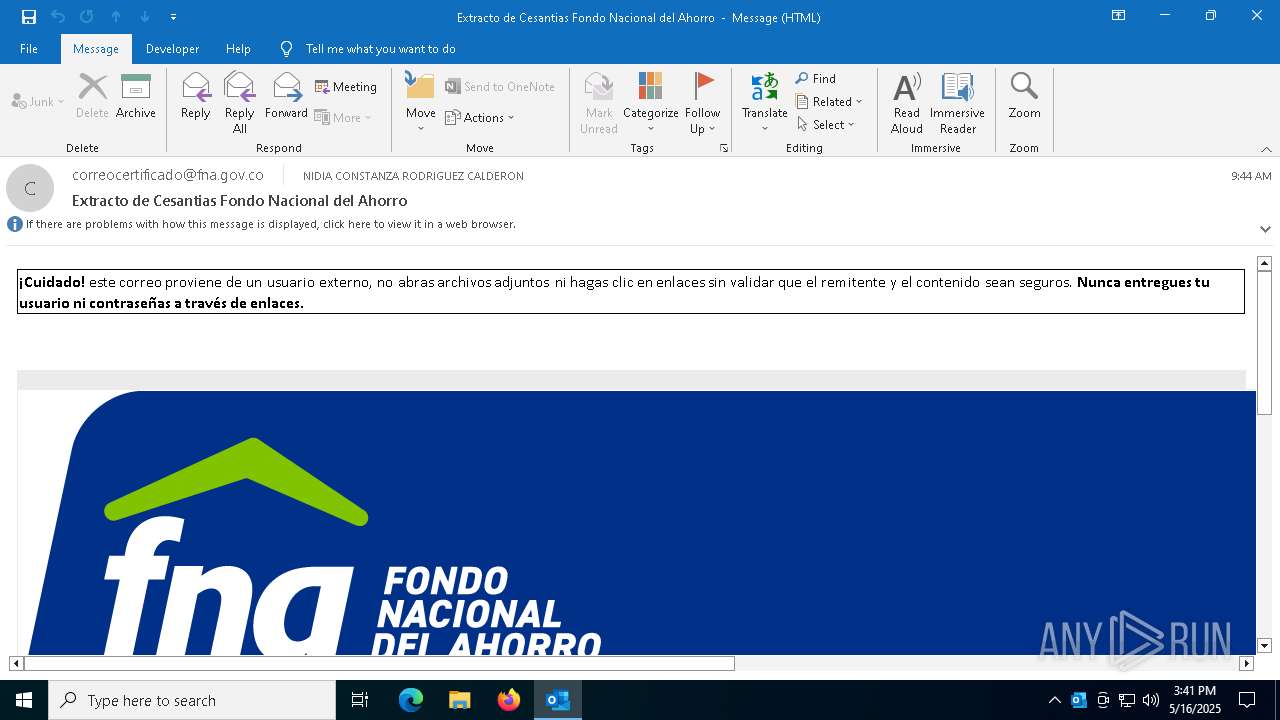Focus the Tell me what you want to do box
The height and width of the screenshot is (720, 1280).
(x=380, y=49)
